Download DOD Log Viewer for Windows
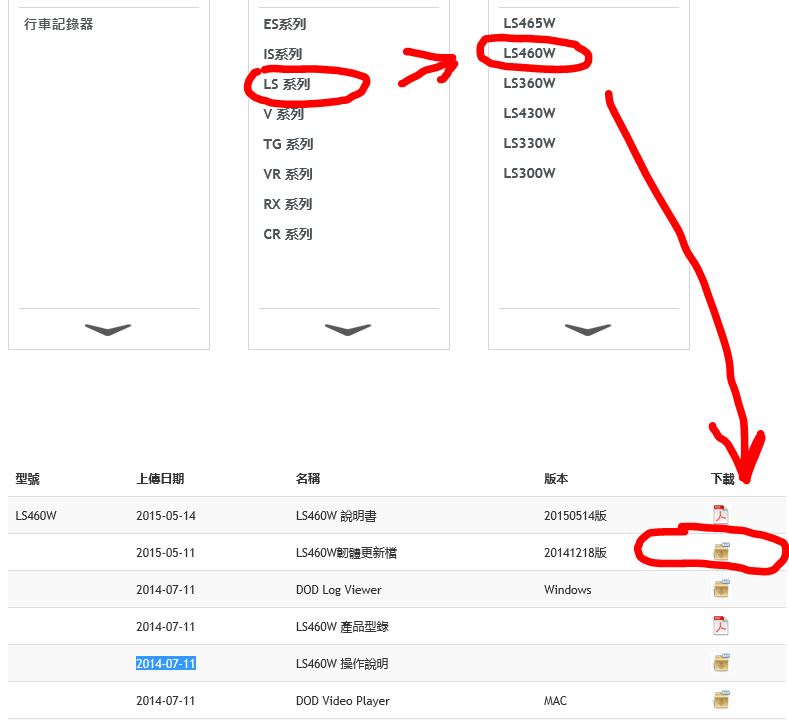The height and width of the screenshot is (720, 789). click(x=720, y=589)
